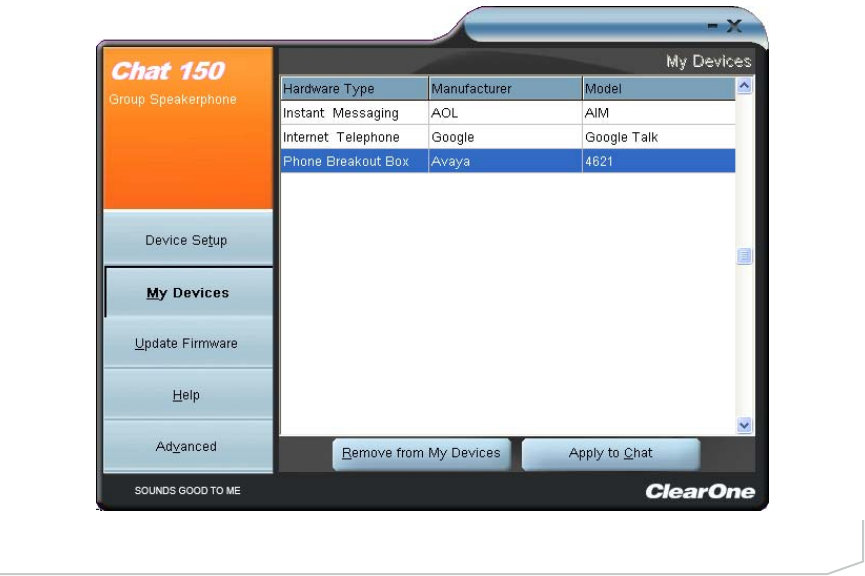Click the scroll up arrow in device list

click(744, 86)
